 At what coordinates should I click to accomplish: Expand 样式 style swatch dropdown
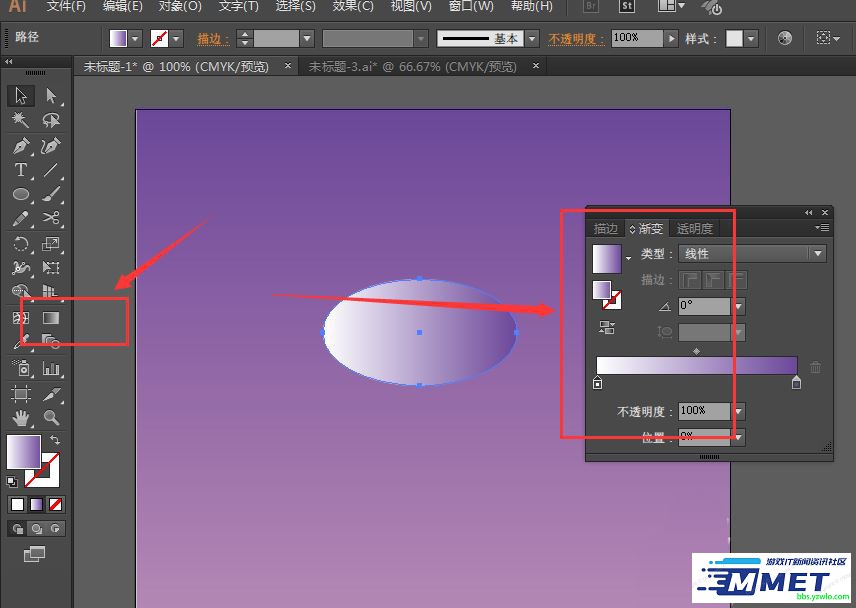(751, 39)
